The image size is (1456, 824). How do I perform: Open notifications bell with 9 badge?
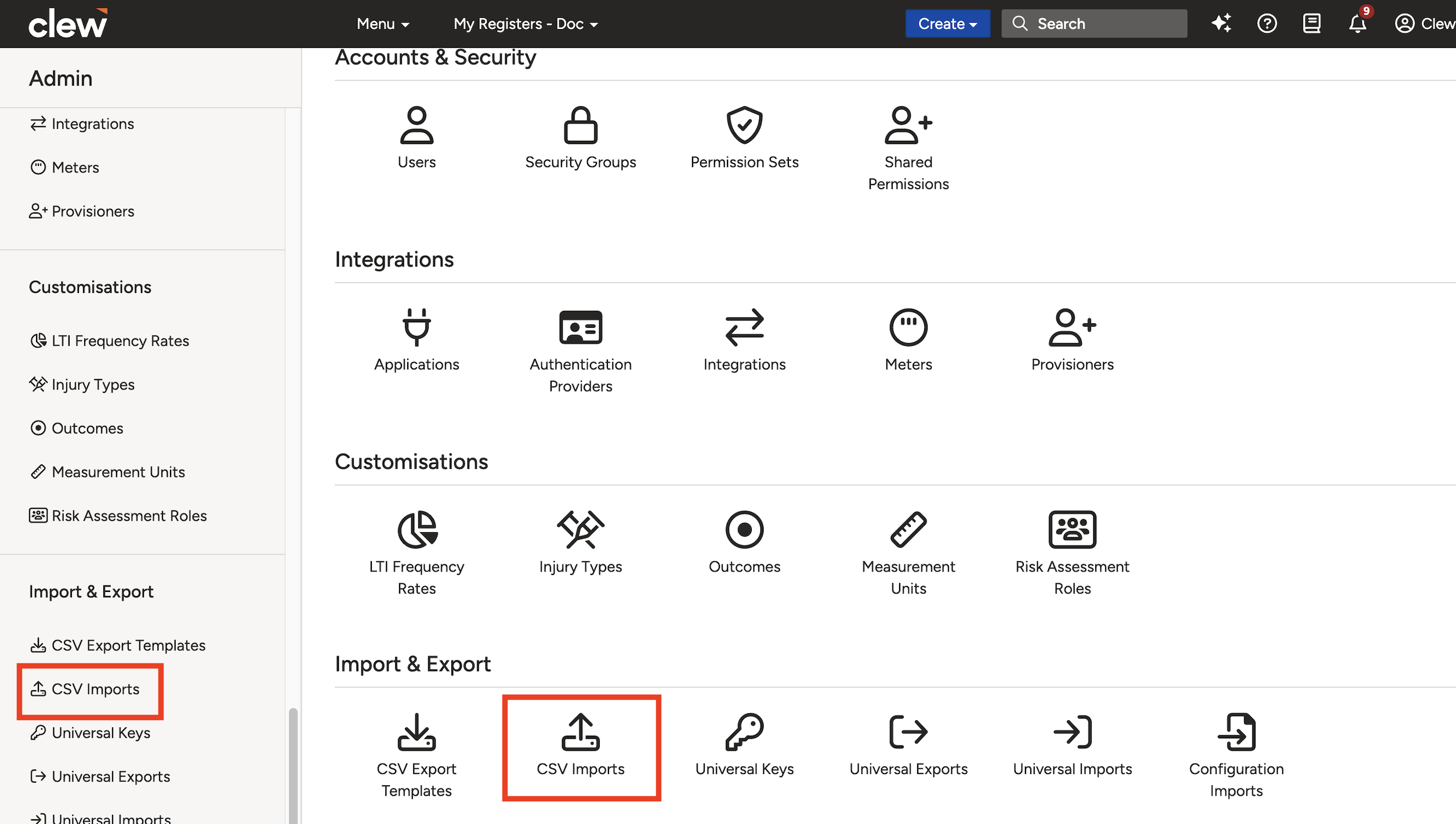coord(1357,22)
